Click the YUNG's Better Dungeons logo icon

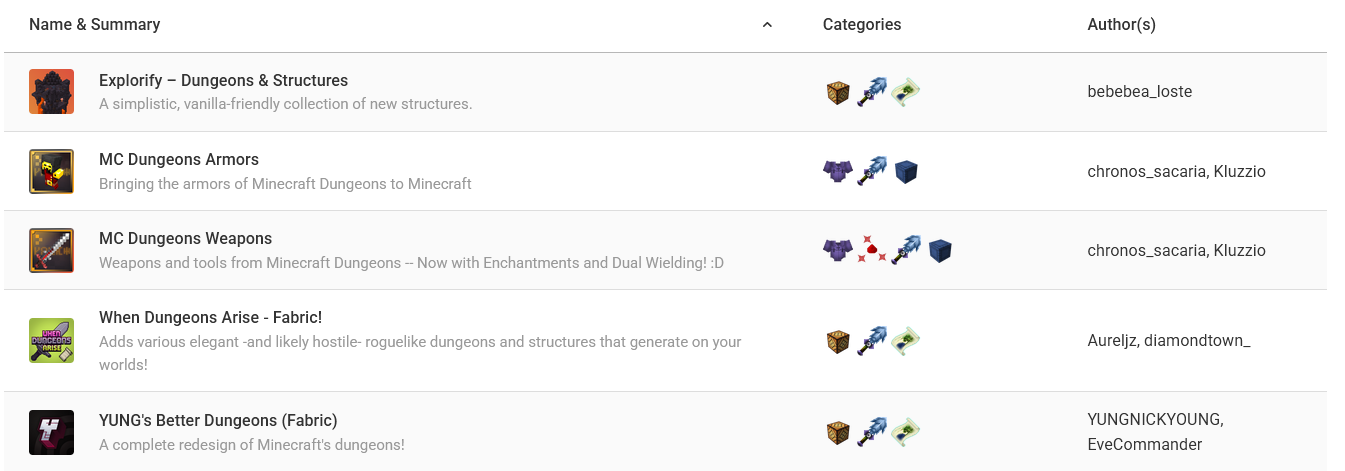pyautogui.click(x=51, y=432)
